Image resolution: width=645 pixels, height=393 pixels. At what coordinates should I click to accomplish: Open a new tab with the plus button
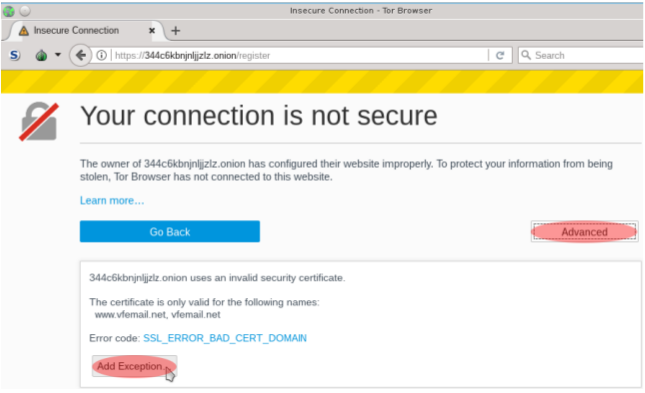click(176, 30)
